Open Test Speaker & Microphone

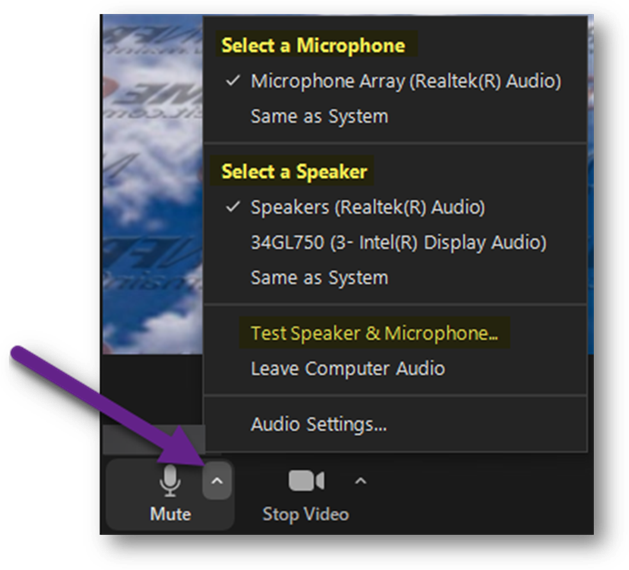pos(374,333)
